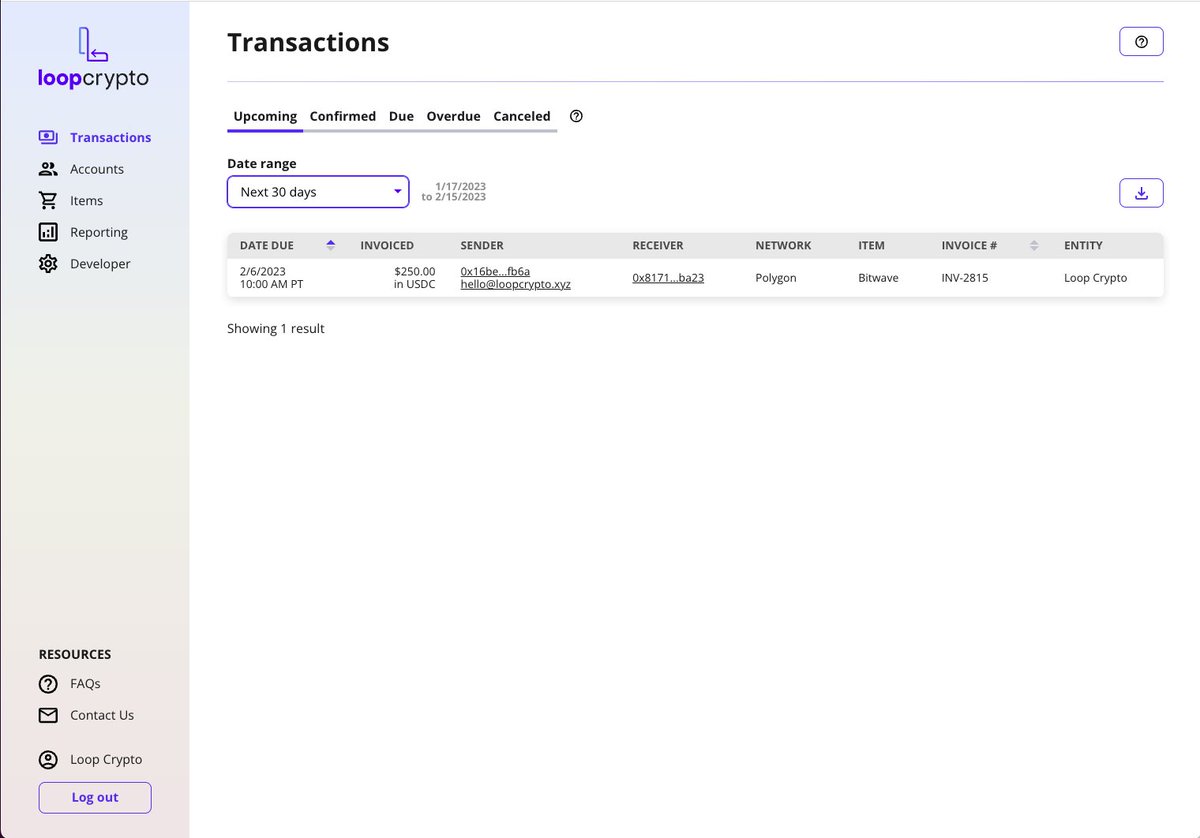1200x838 pixels.
Task: Click the INV-2815 invoice number
Action: pyautogui.click(x=965, y=278)
